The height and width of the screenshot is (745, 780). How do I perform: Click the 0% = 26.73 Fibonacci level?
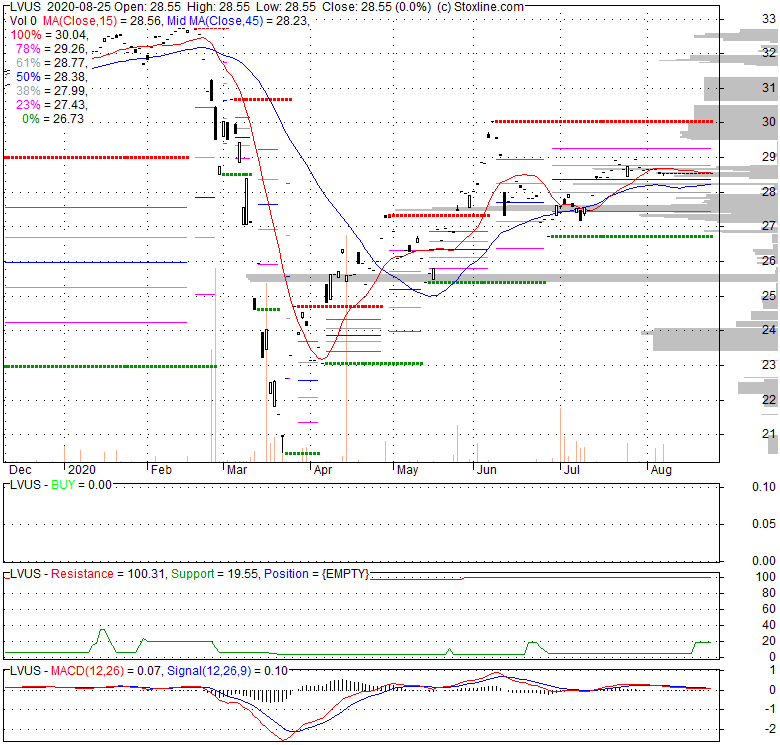coord(53,118)
